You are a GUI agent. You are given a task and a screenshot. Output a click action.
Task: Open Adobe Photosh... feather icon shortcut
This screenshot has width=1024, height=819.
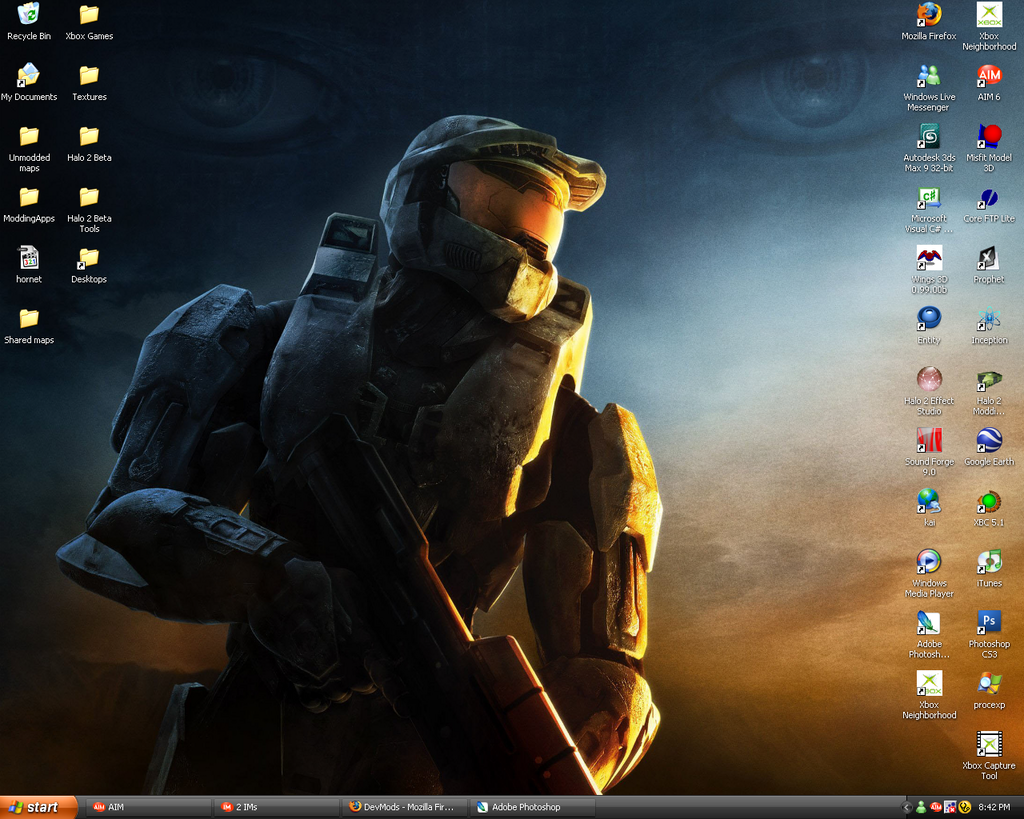[929, 634]
